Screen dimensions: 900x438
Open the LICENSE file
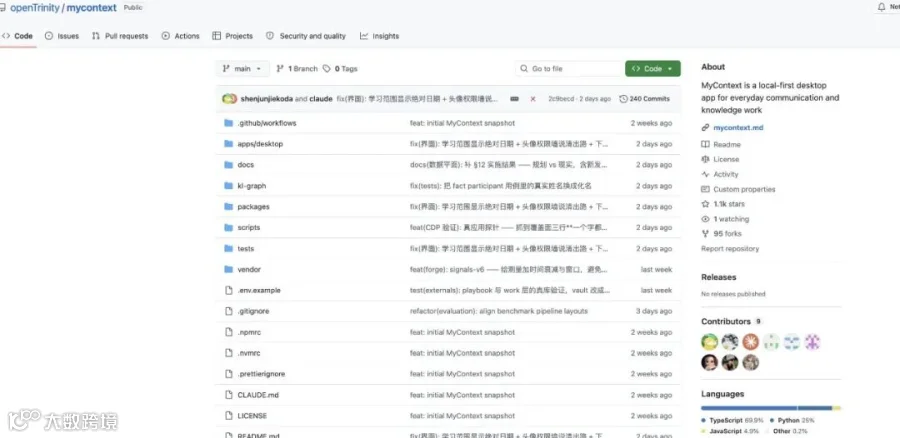pos(252,416)
